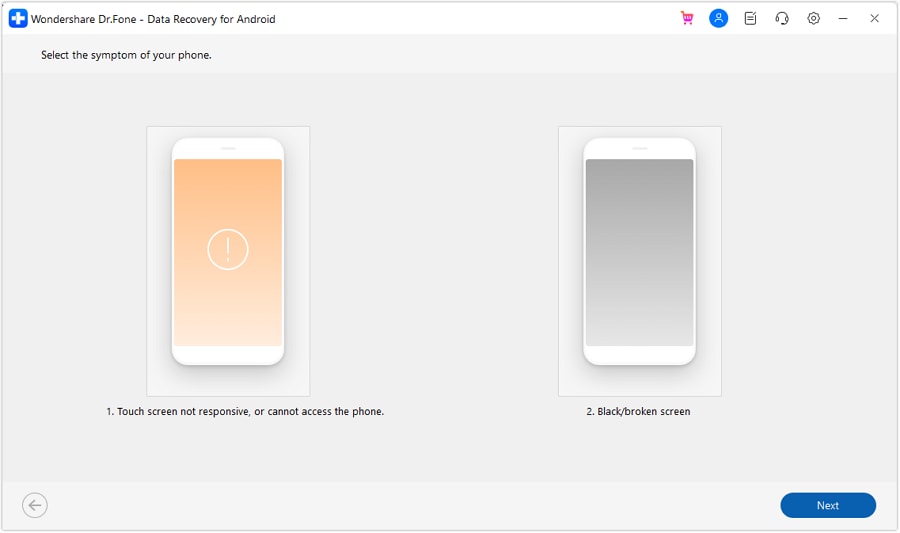Click the speaker notch of the gray phone
This screenshot has width=900, height=533.
click(639, 148)
